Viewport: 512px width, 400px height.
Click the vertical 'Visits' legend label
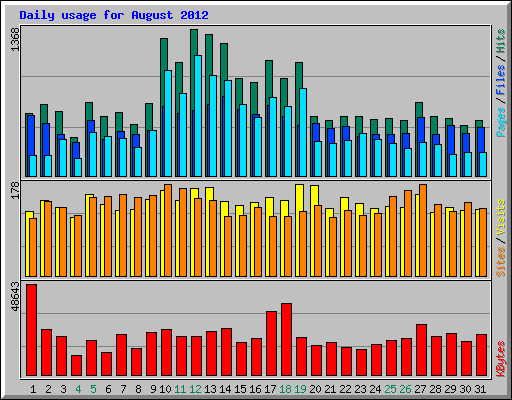(x=501, y=217)
